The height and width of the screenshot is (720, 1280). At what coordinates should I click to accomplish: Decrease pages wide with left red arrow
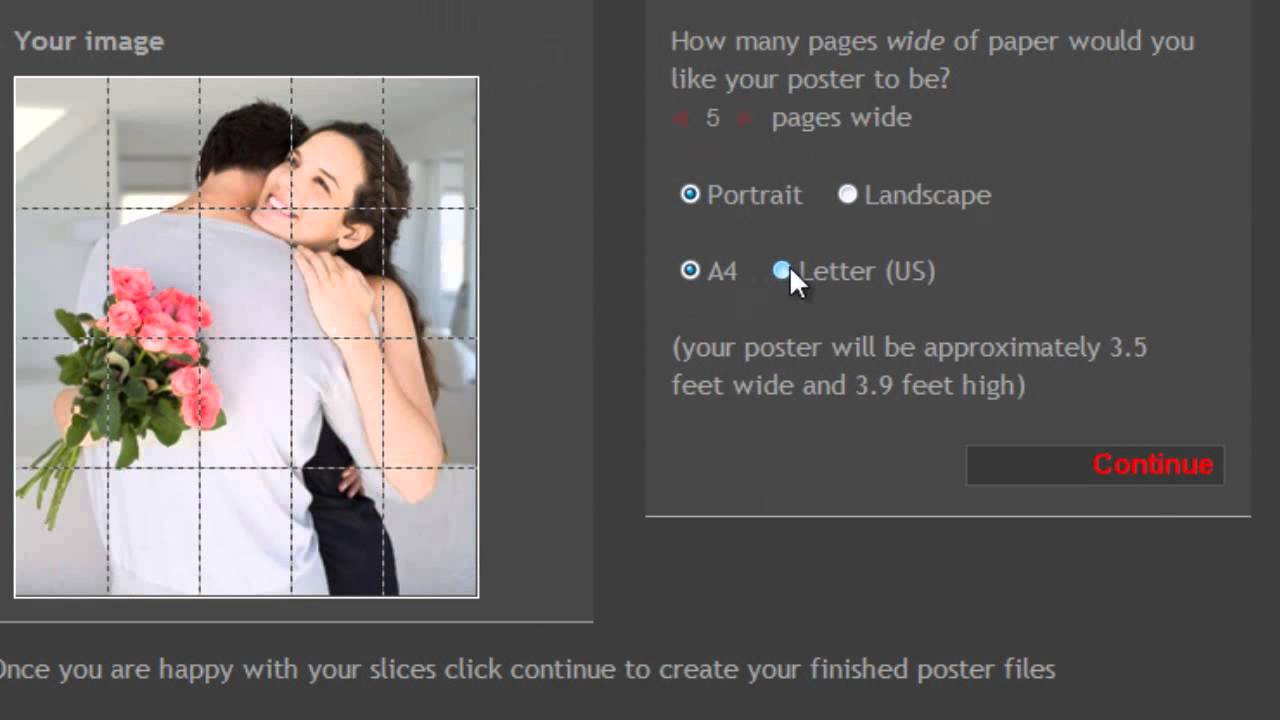point(682,119)
